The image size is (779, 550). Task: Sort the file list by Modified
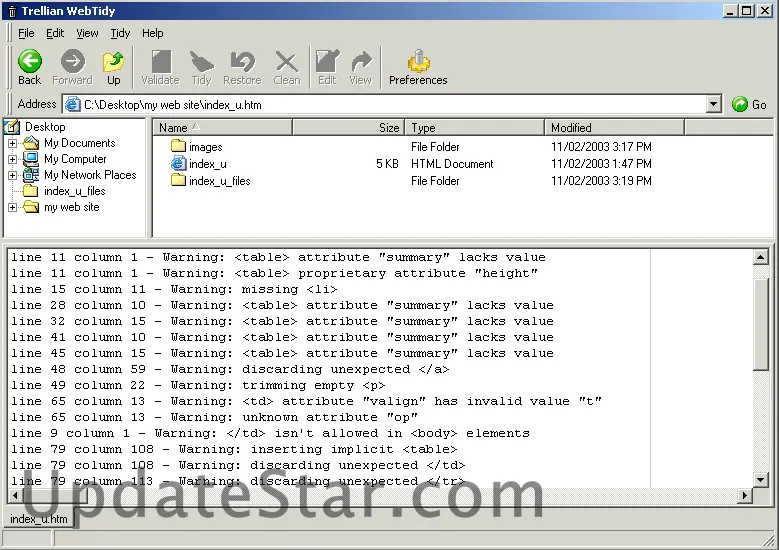point(615,128)
